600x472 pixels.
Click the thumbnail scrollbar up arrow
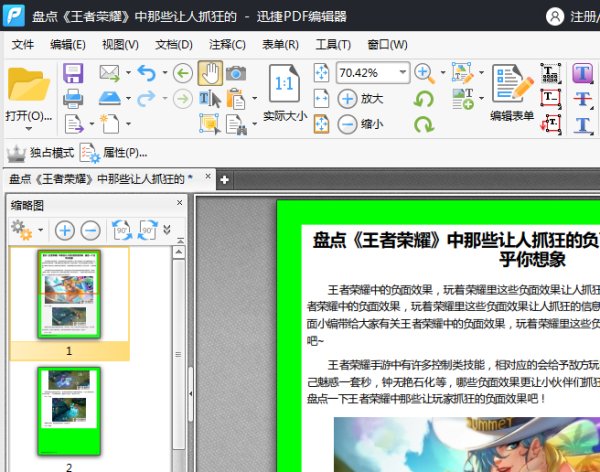(x=179, y=252)
